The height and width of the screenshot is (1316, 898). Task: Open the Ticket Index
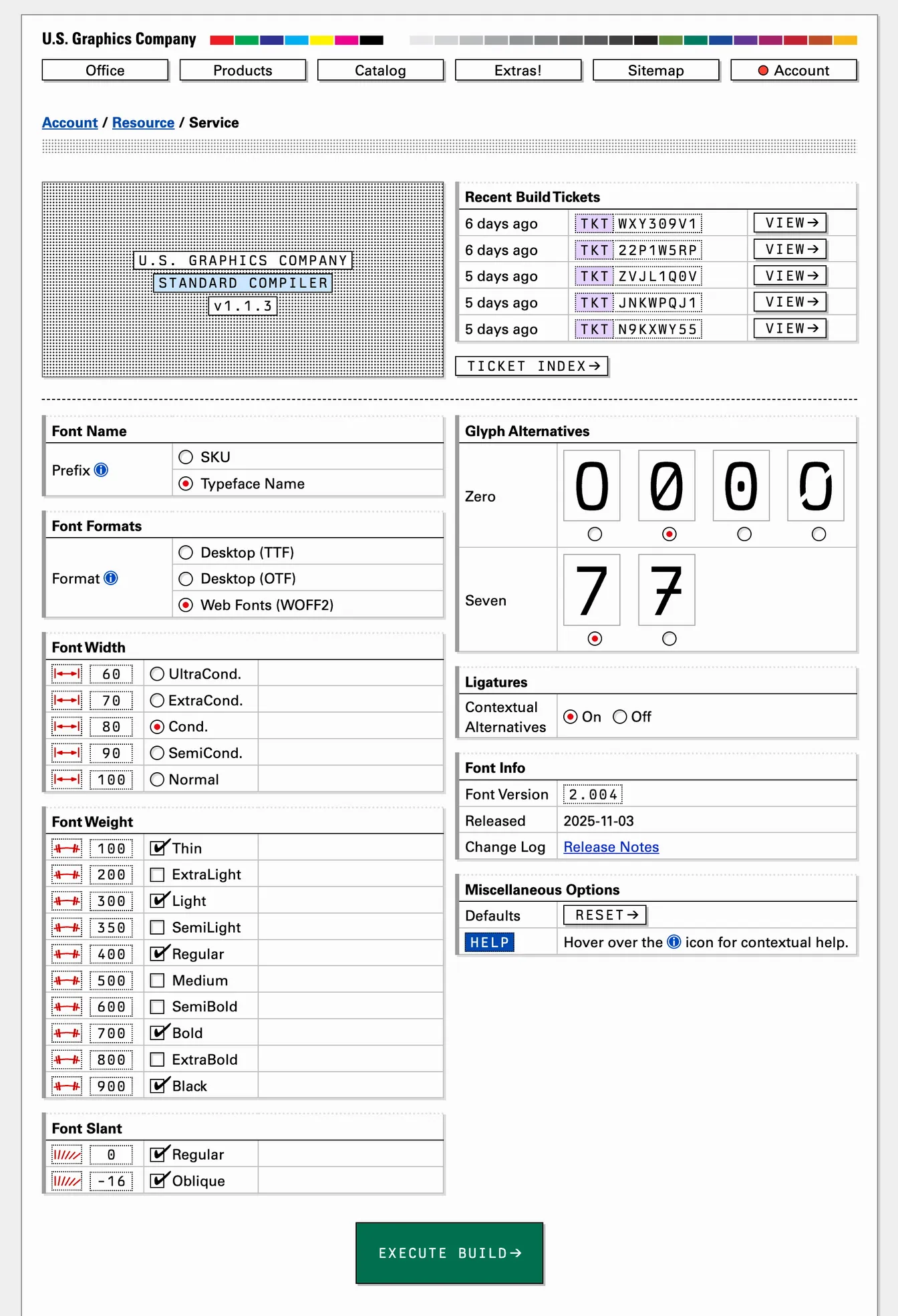[x=532, y=366]
